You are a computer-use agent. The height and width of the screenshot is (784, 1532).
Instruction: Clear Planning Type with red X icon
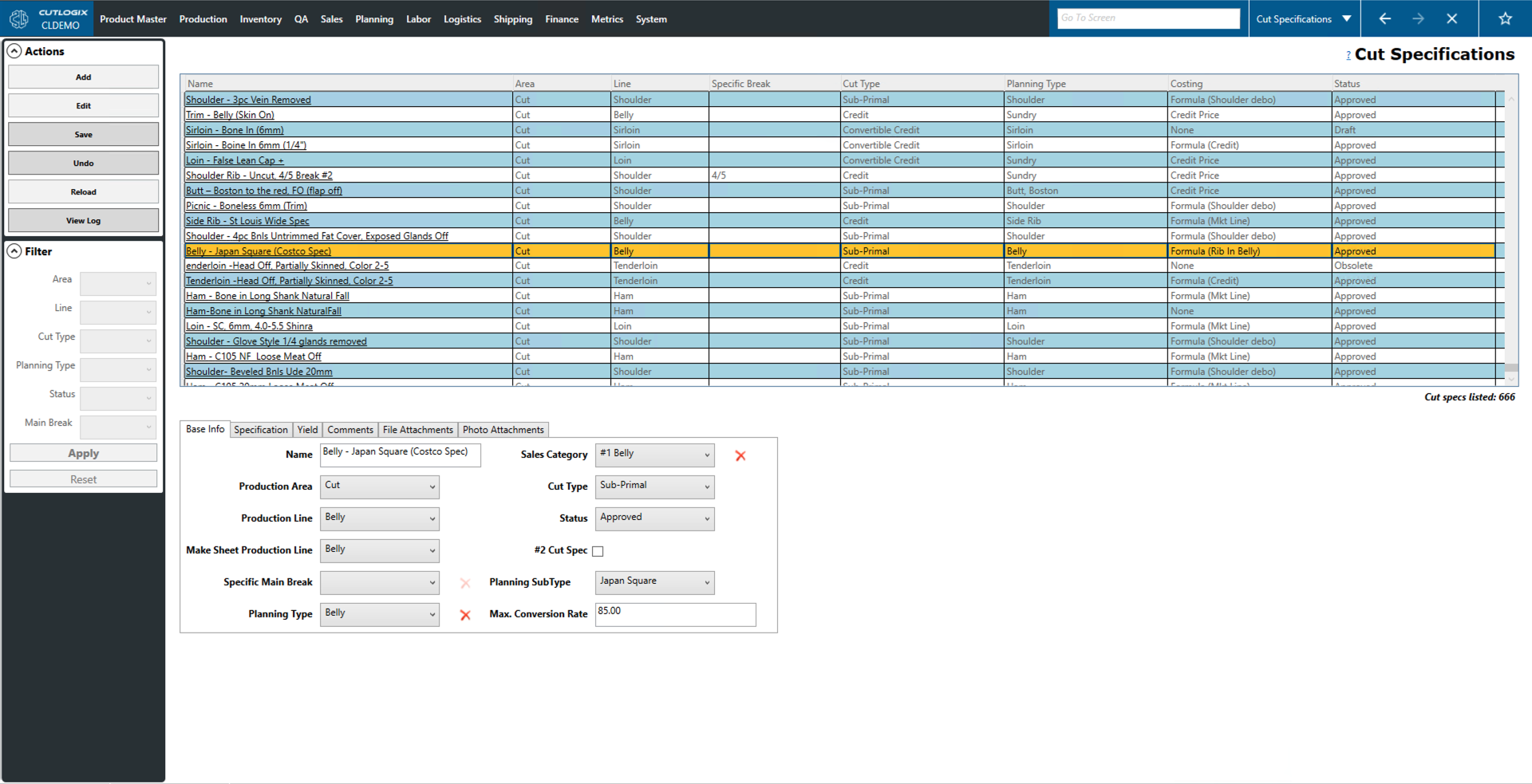pyautogui.click(x=465, y=615)
